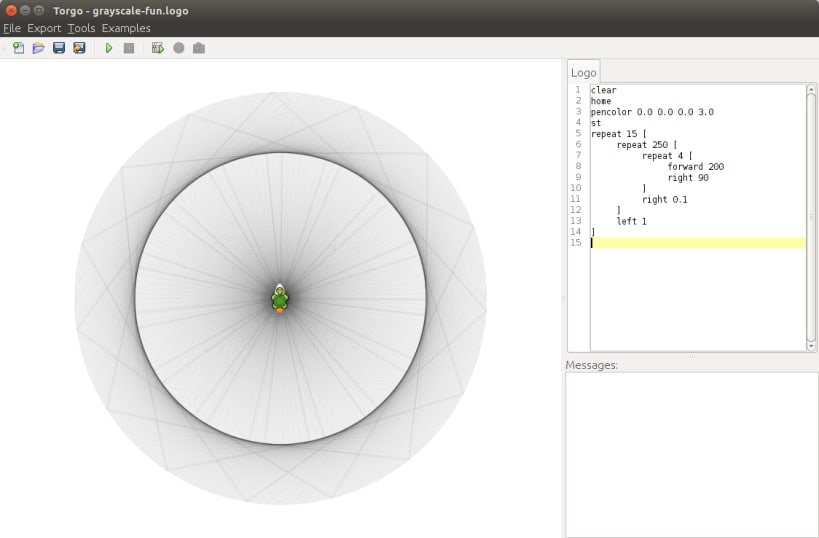Select the Logo editor tab
819x538 pixels.
tap(583, 73)
